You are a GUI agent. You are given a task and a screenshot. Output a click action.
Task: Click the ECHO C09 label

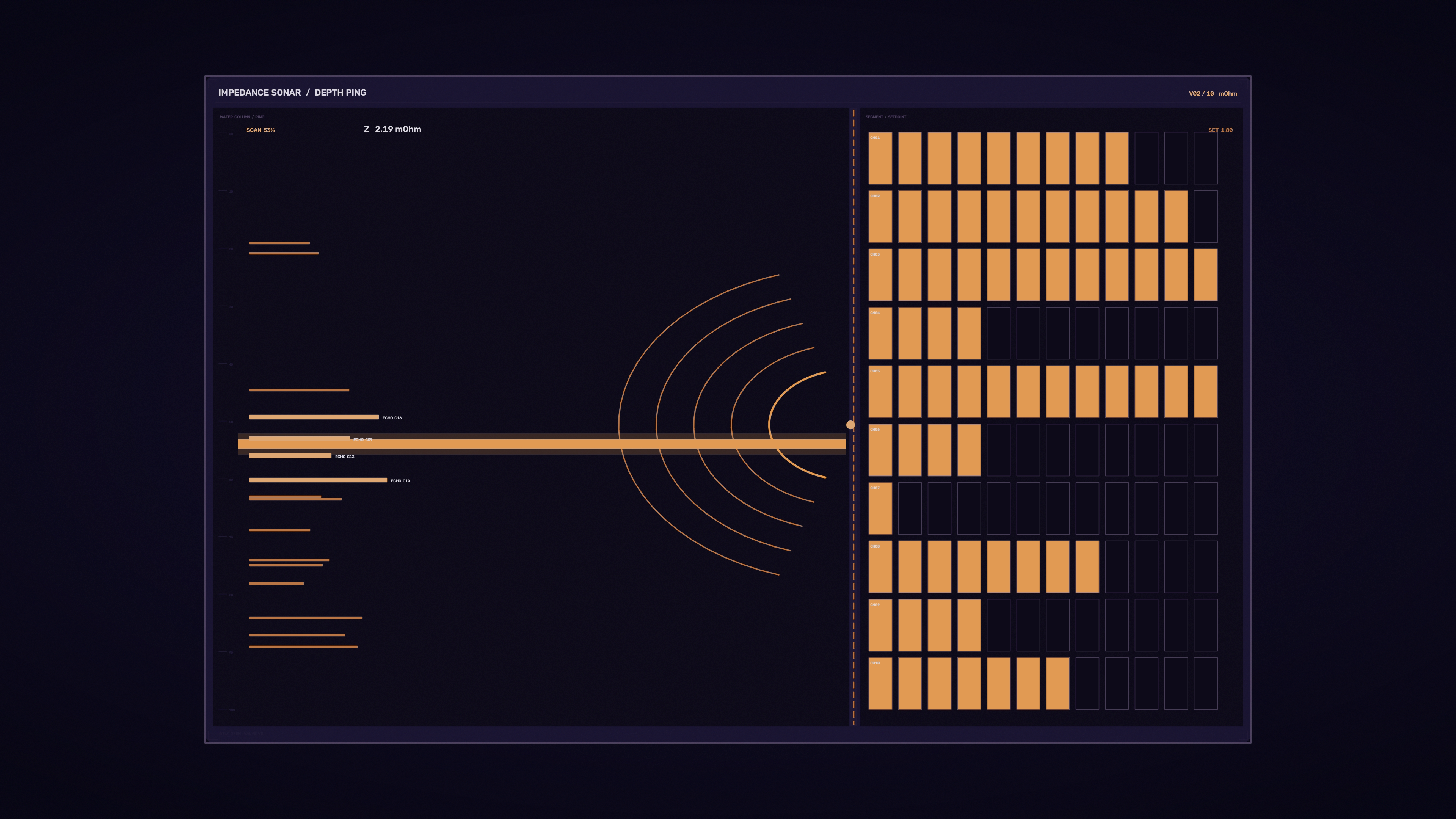click(x=363, y=439)
